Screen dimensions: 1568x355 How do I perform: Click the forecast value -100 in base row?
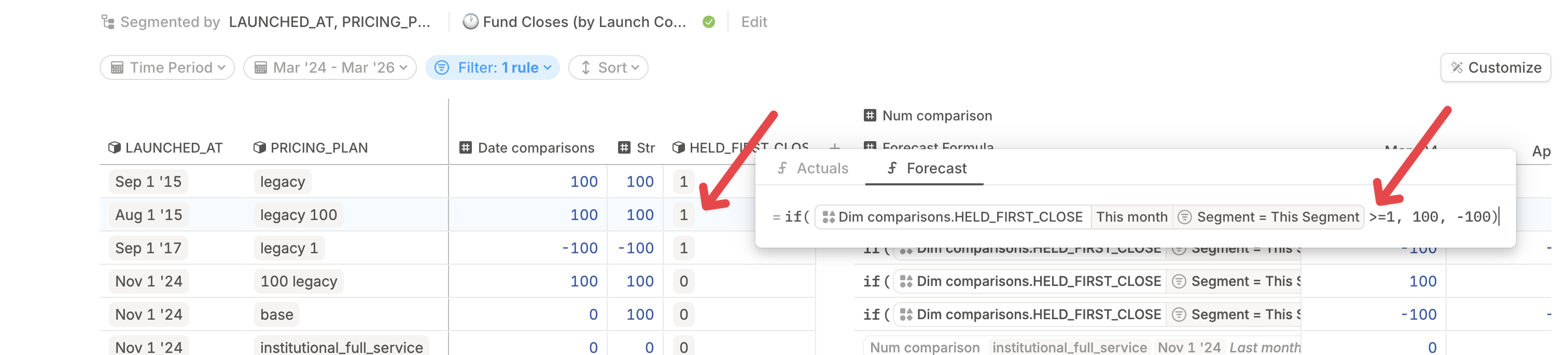coord(1418,315)
